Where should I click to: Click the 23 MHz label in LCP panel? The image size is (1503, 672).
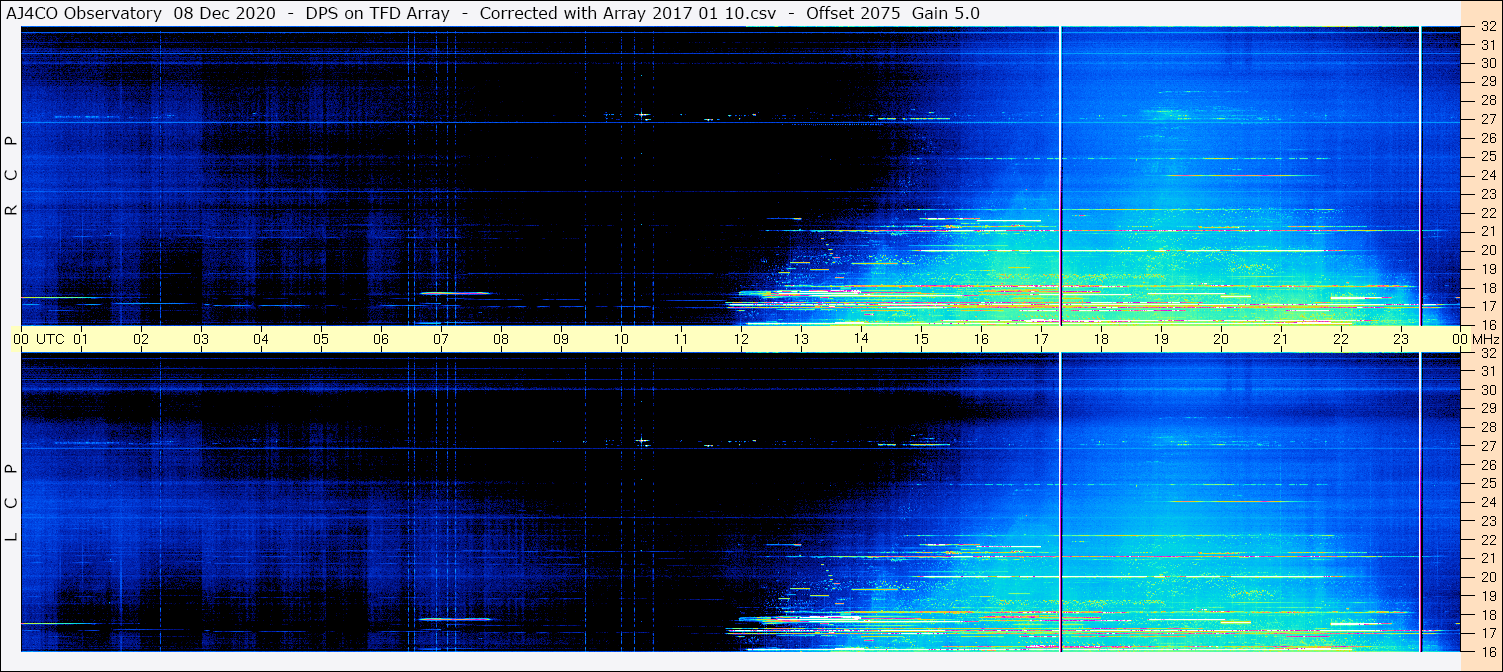(1487, 521)
